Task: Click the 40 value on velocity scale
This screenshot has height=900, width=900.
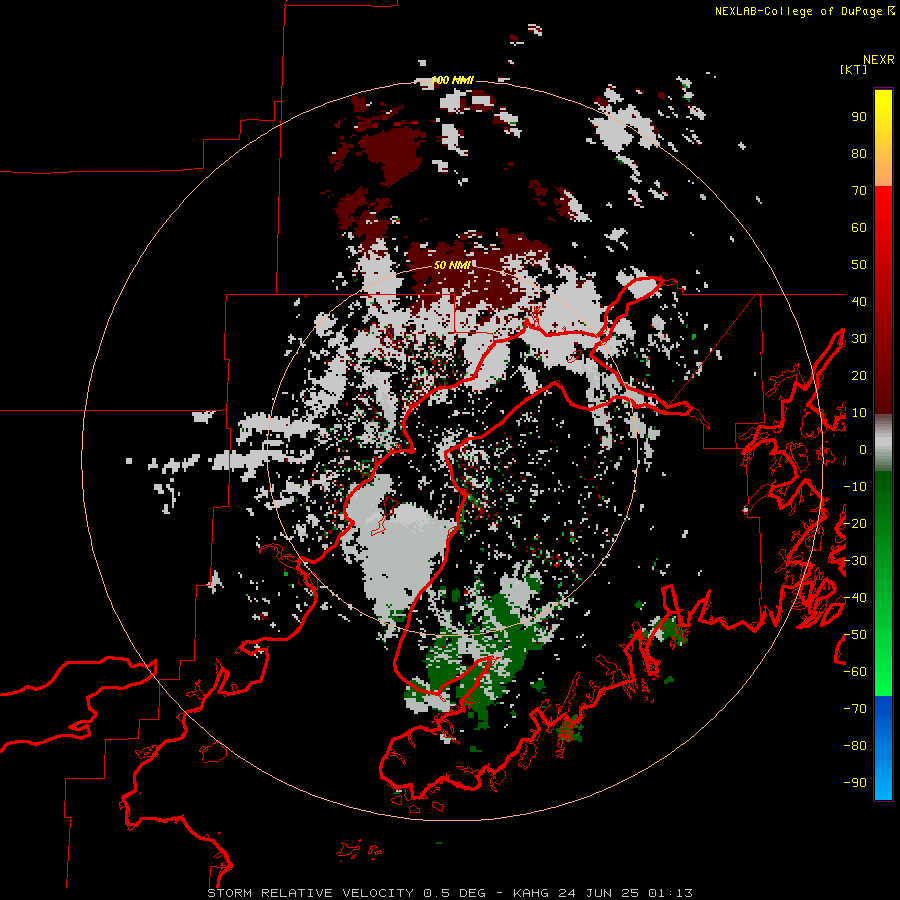Action: pyautogui.click(x=859, y=302)
